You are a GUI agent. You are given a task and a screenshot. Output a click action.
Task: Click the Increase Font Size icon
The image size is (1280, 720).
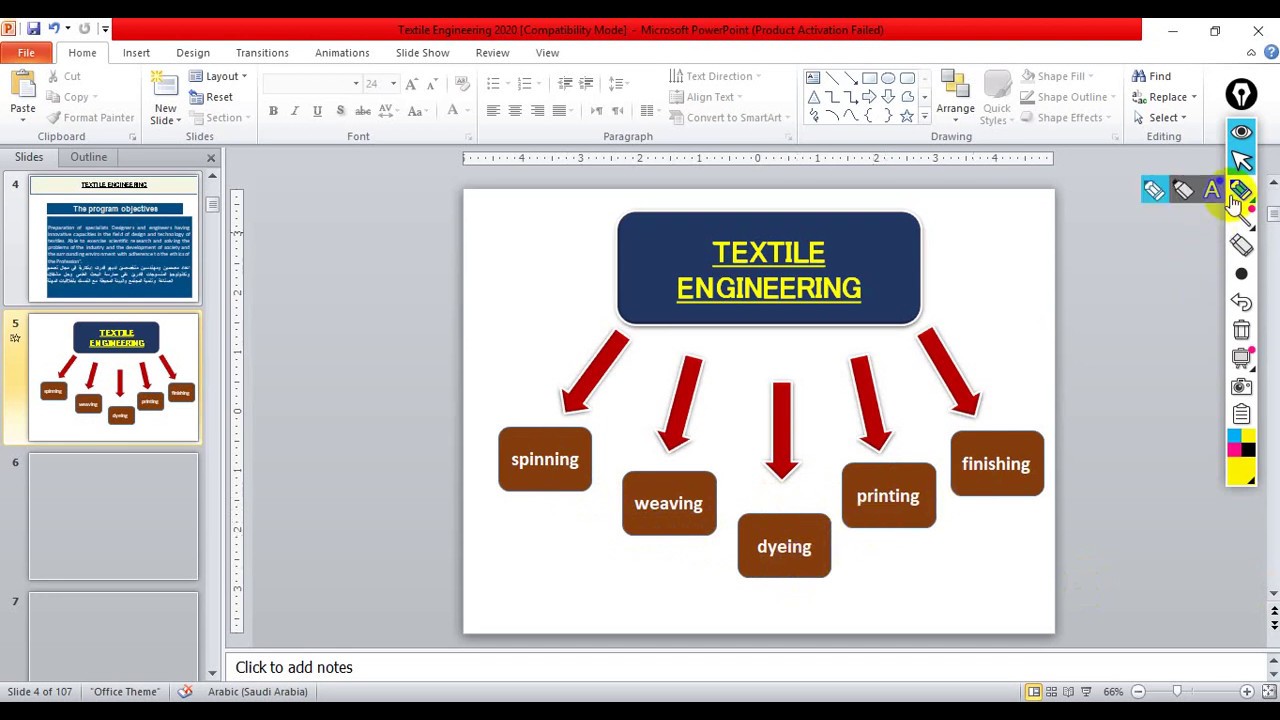[411, 84]
